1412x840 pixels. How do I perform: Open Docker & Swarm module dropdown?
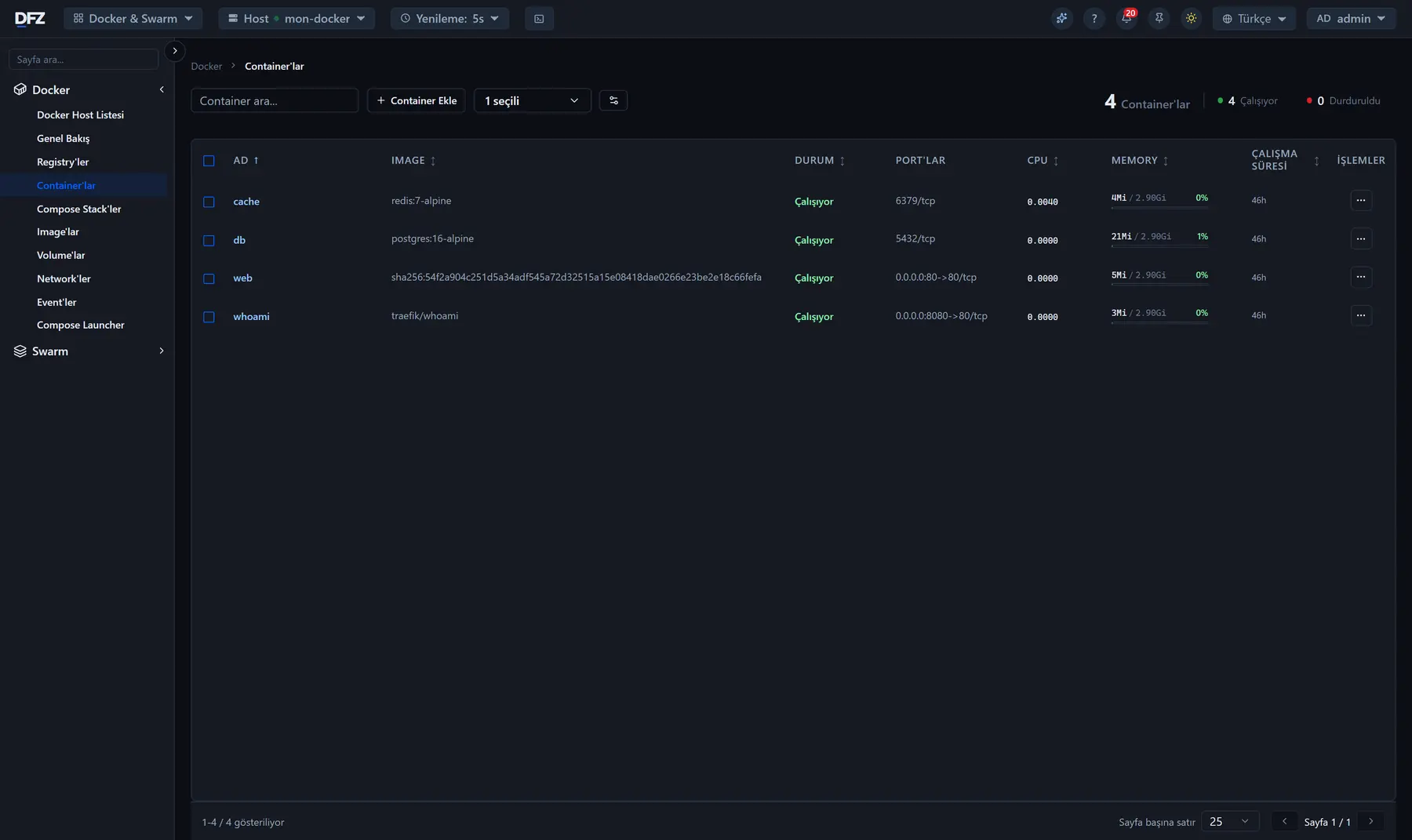[x=133, y=18]
